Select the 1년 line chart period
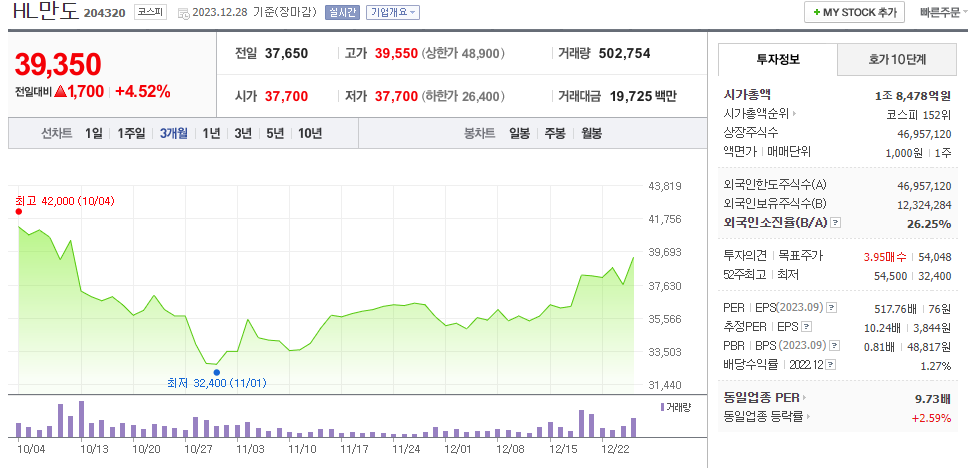Viewport: 976px width, 468px height. [x=212, y=133]
